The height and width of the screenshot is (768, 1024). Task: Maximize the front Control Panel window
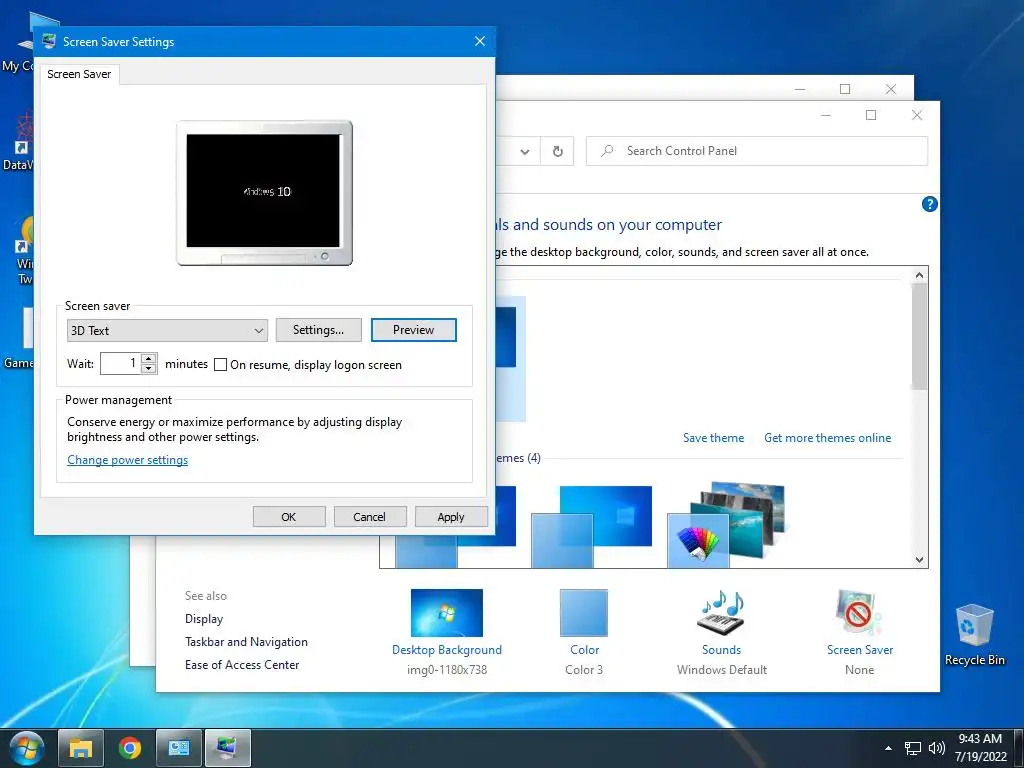pyautogui.click(x=871, y=115)
